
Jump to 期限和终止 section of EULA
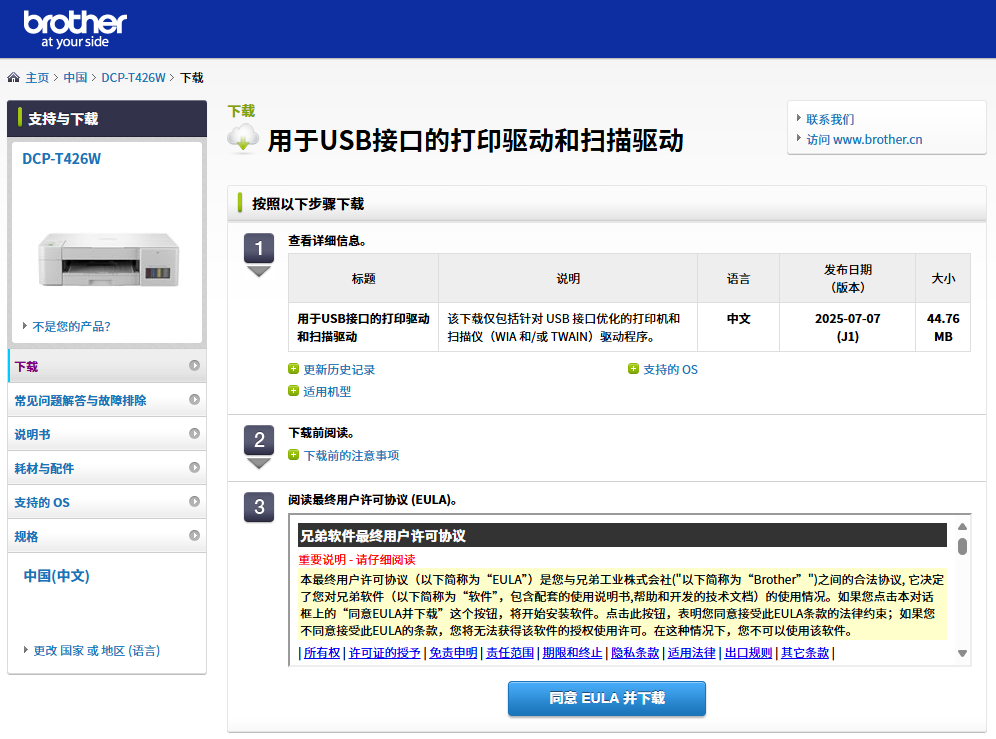pos(572,653)
